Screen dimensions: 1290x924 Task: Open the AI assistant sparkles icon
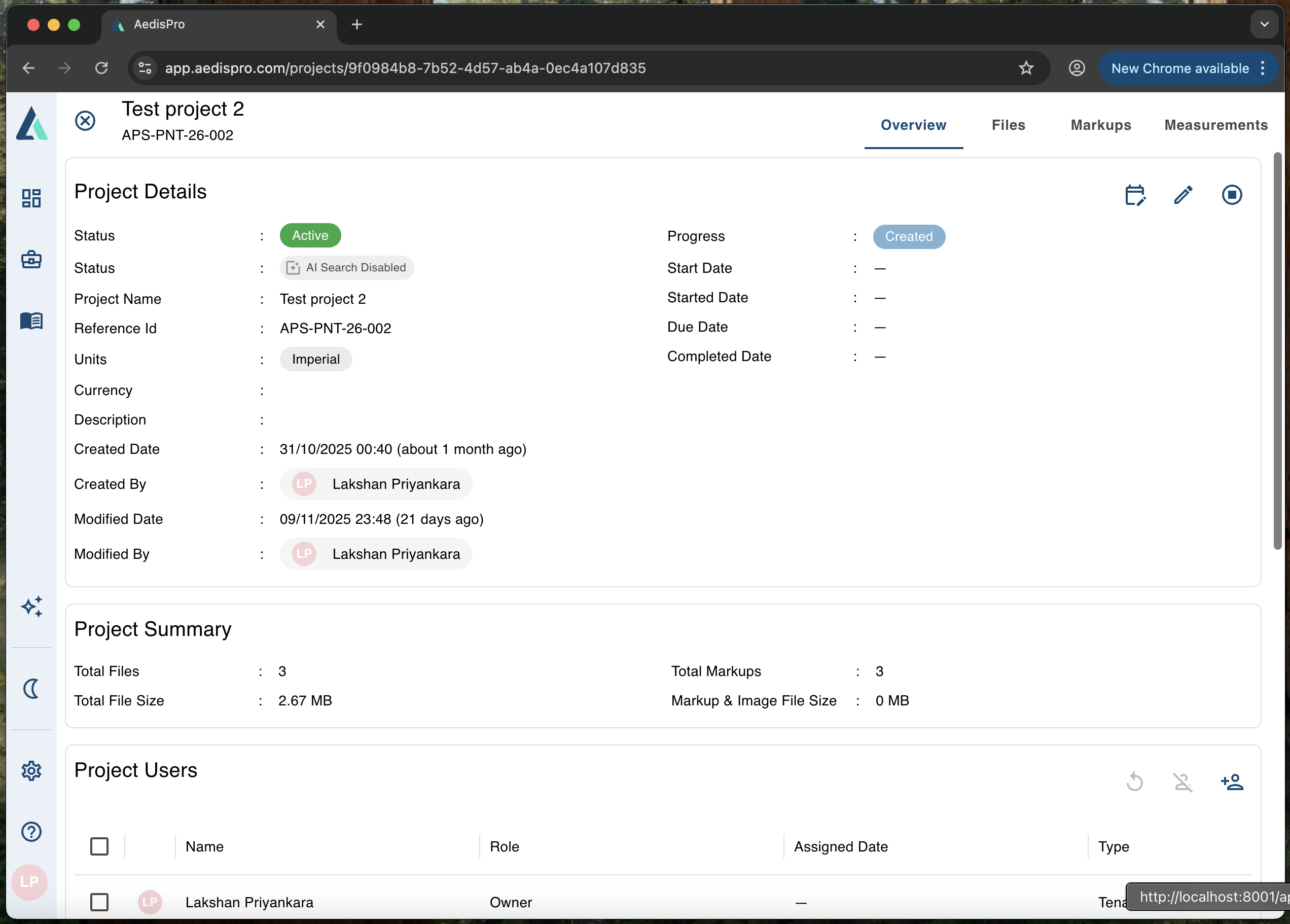(x=31, y=607)
